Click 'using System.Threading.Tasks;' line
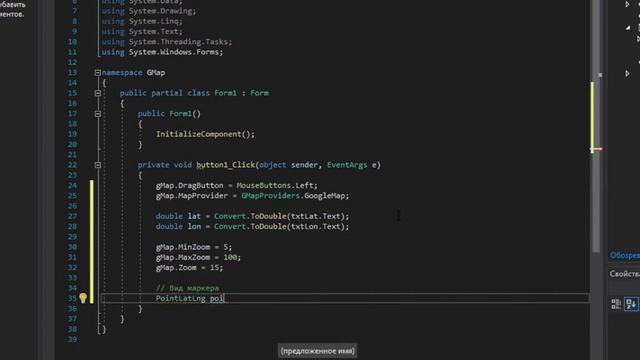 point(167,42)
